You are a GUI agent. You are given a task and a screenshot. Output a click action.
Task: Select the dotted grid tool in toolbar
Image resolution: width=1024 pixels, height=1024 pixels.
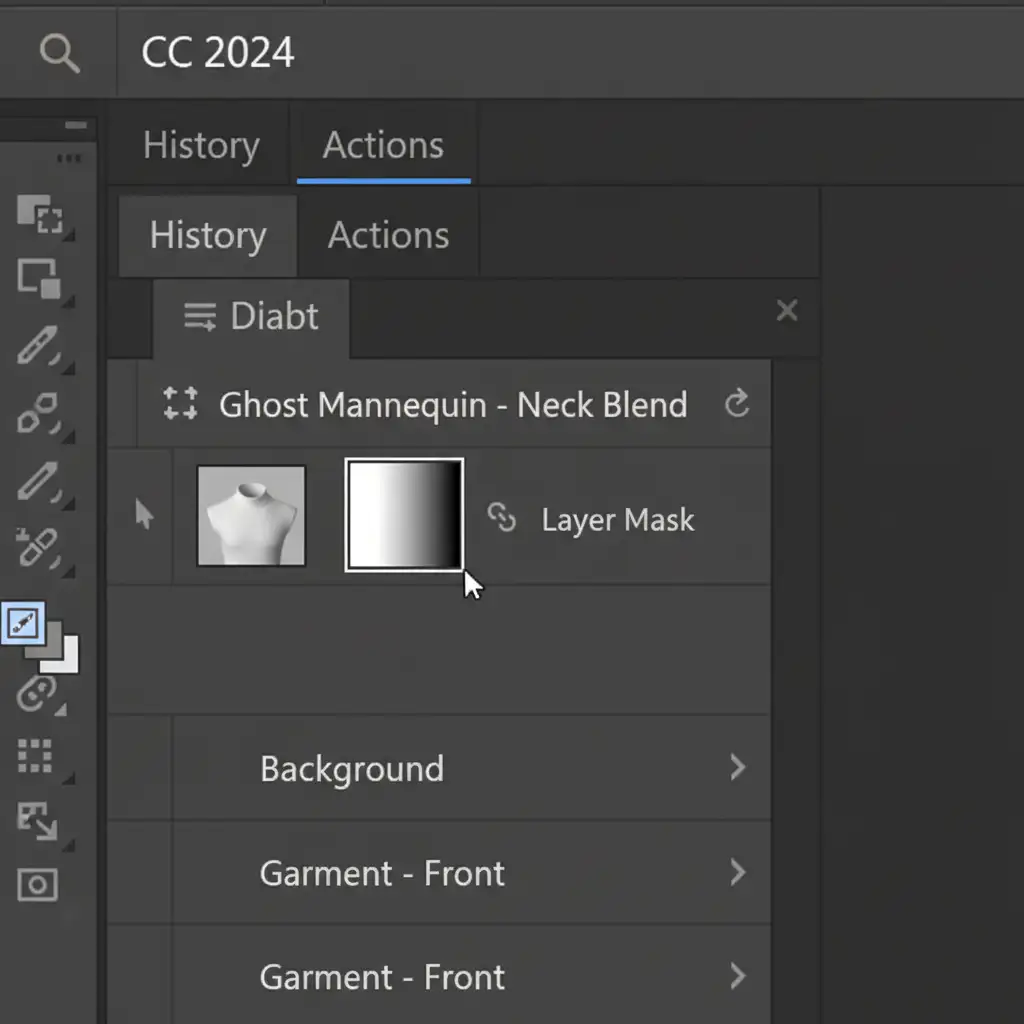coord(35,756)
